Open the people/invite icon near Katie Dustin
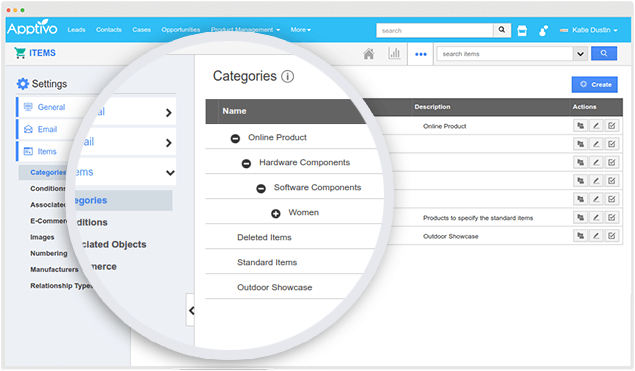635x371 pixels. click(x=543, y=30)
